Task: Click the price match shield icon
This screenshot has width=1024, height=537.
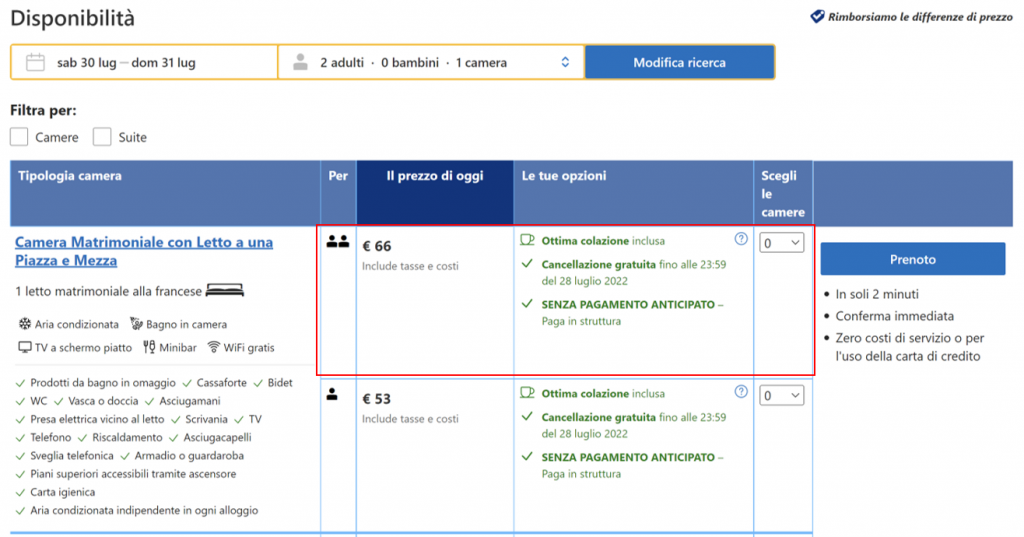Action: [x=817, y=17]
